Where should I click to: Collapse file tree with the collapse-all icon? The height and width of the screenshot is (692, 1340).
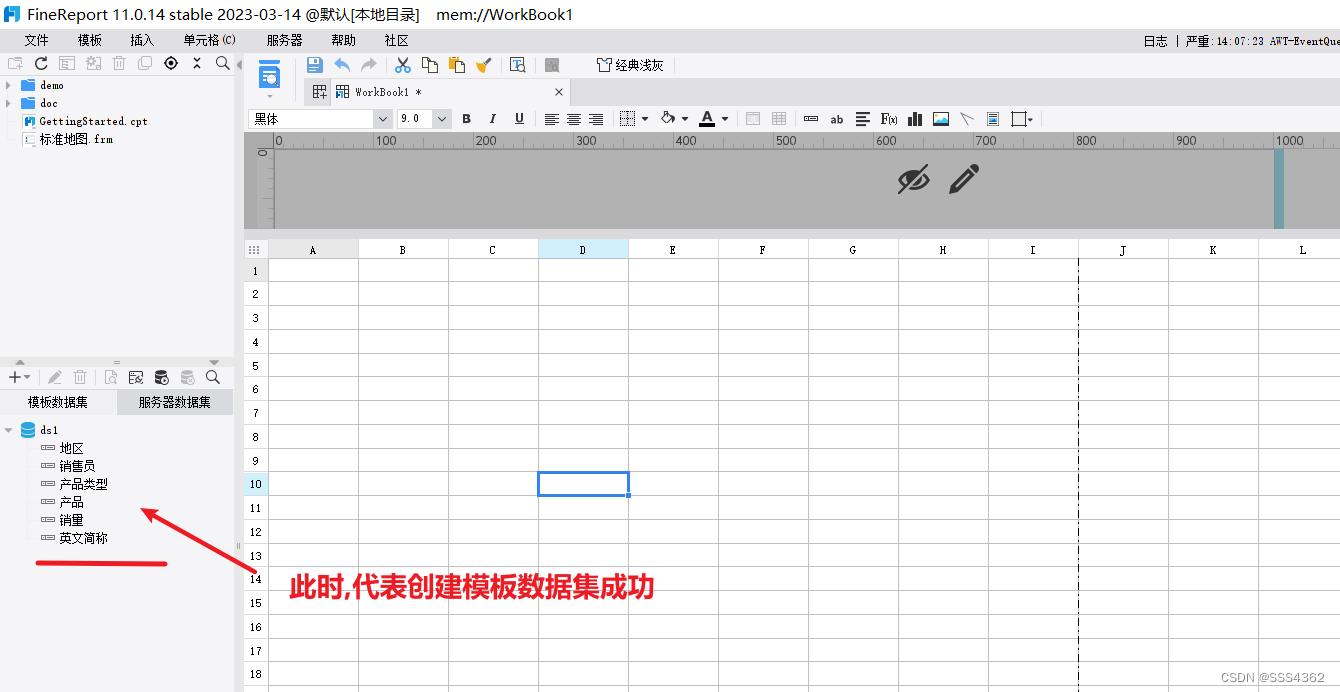pos(197,63)
